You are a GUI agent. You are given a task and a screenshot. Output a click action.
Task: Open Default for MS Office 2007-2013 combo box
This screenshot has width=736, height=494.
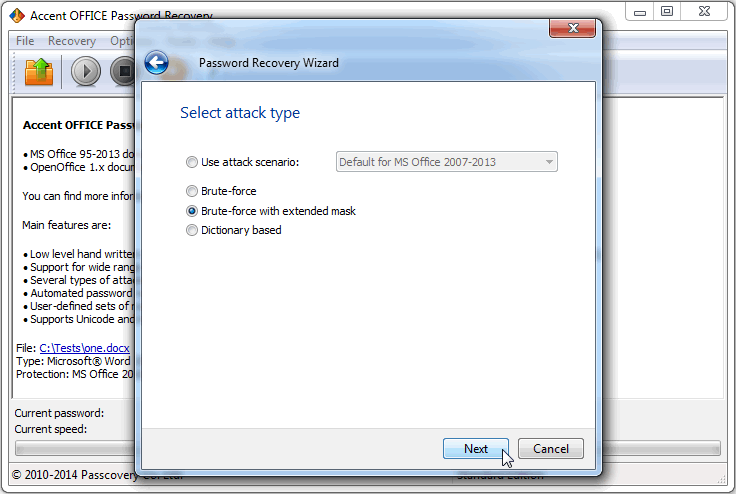click(x=446, y=162)
